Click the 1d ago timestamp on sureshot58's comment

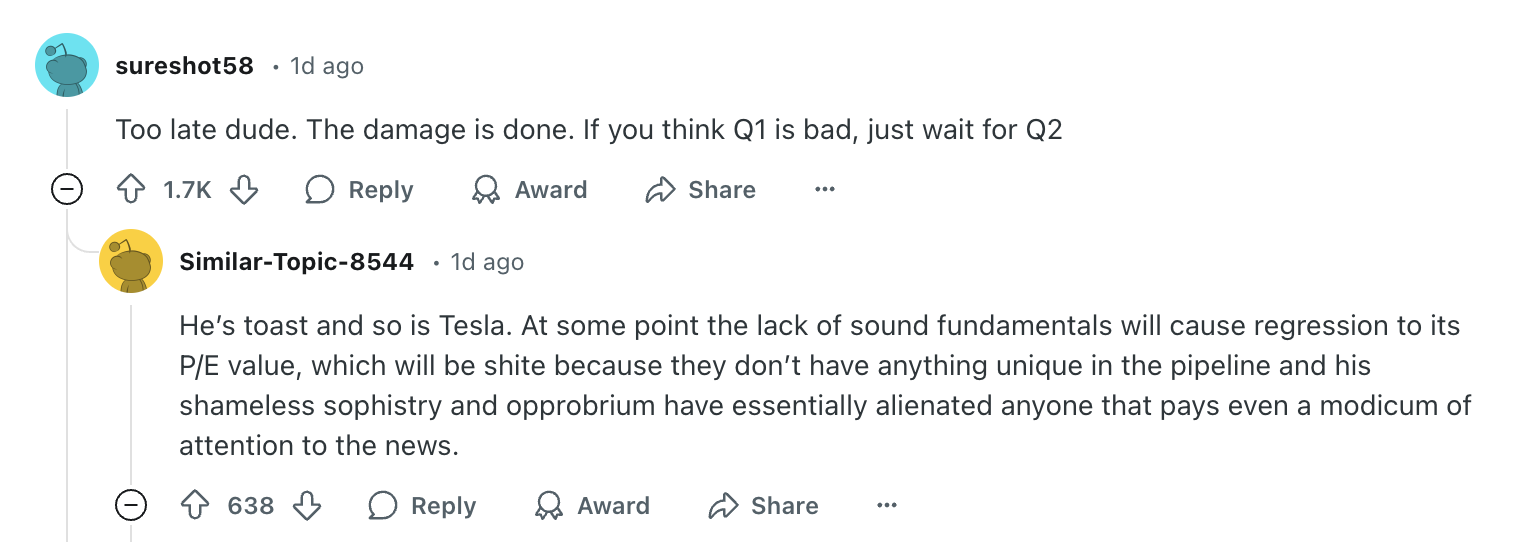[x=326, y=66]
